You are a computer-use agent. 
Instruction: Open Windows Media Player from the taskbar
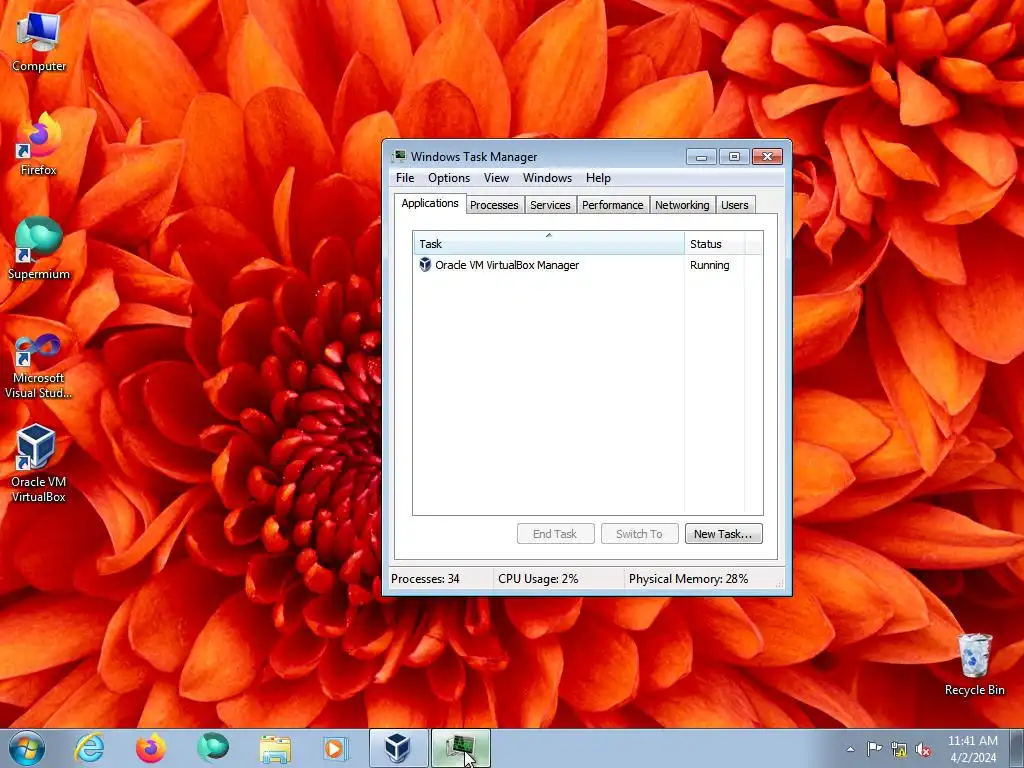pos(336,748)
